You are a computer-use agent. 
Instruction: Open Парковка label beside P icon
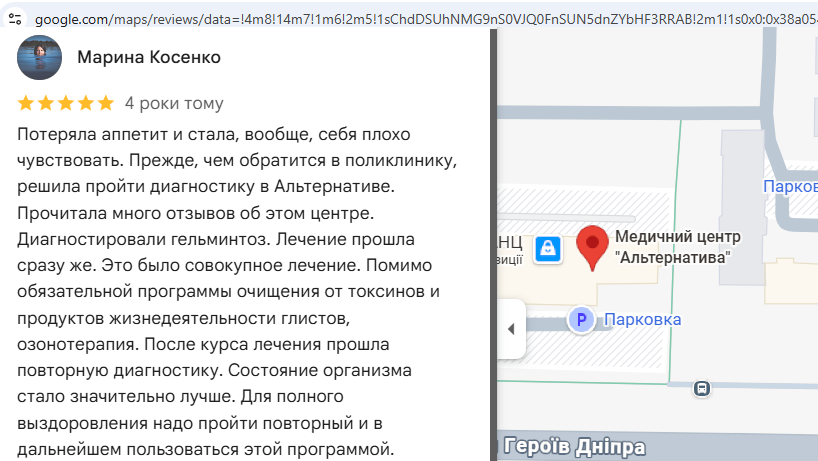[x=642, y=319]
